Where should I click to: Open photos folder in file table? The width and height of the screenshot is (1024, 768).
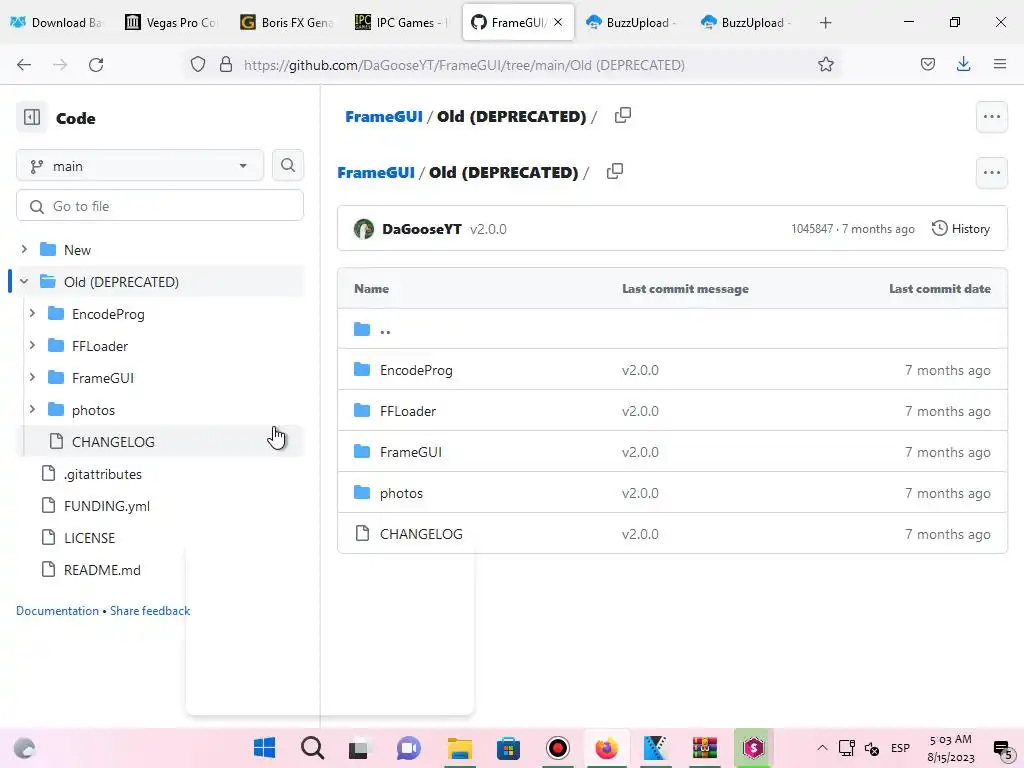401,493
